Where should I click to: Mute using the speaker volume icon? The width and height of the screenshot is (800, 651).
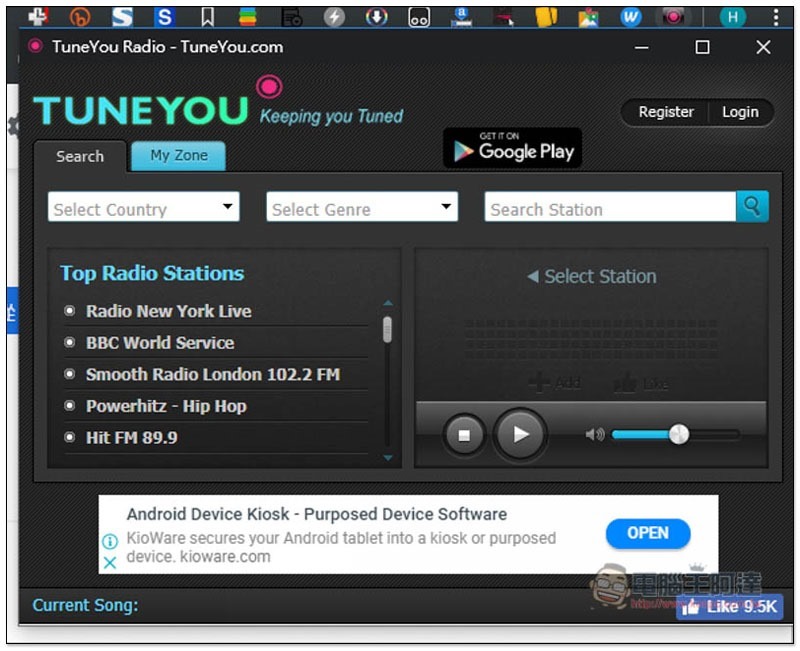[595, 434]
